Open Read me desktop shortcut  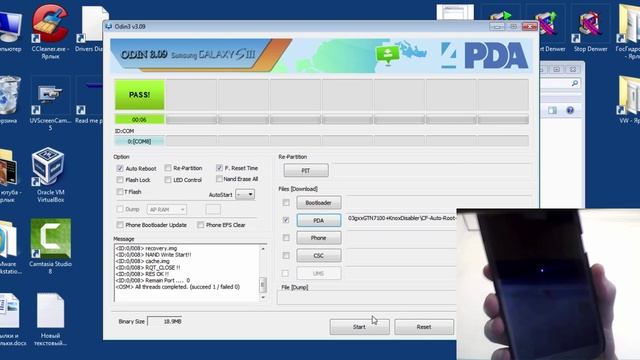pyautogui.click(x=89, y=100)
